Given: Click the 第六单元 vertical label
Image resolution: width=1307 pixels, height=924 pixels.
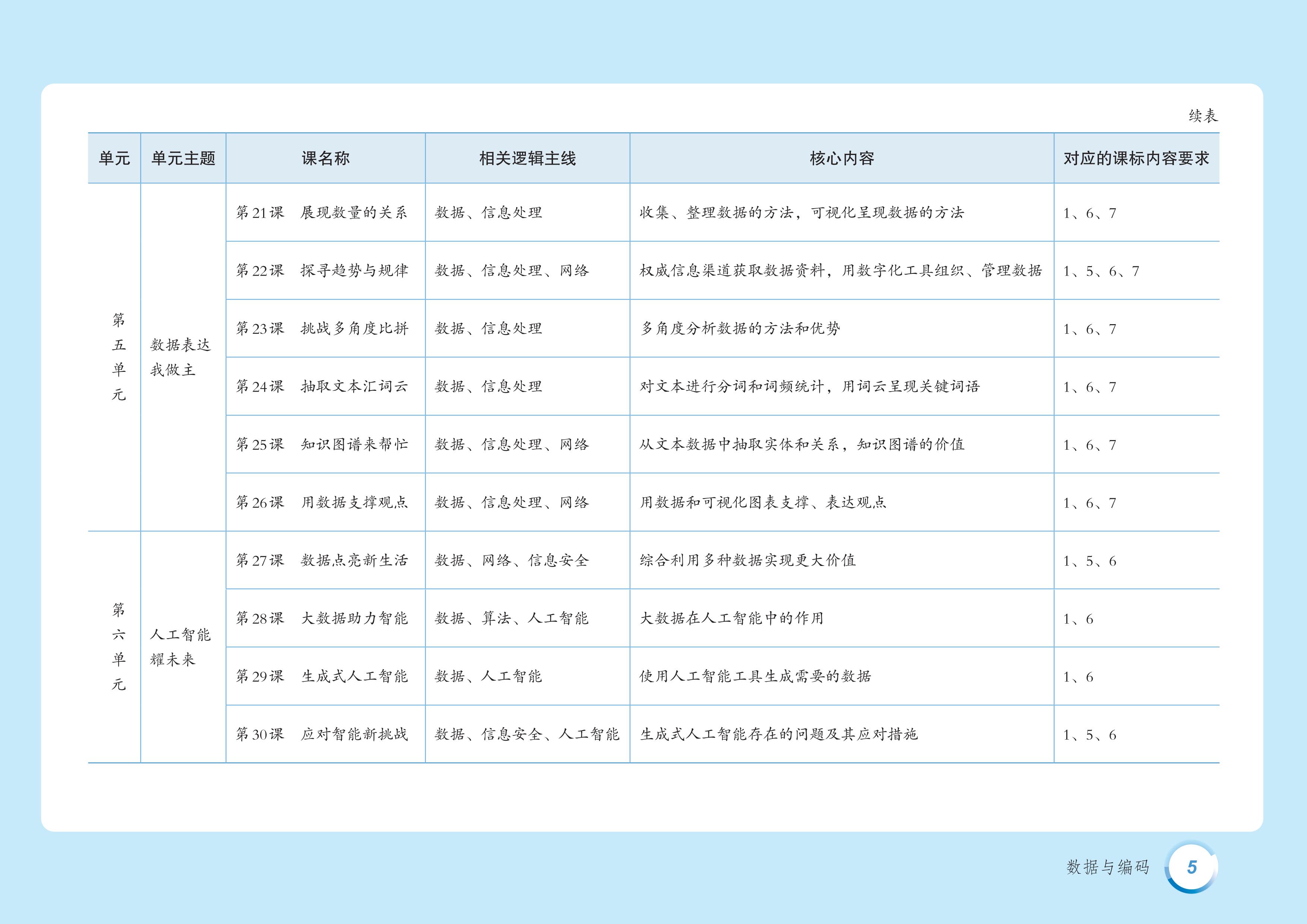Looking at the screenshot, I should click(x=119, y=647).
